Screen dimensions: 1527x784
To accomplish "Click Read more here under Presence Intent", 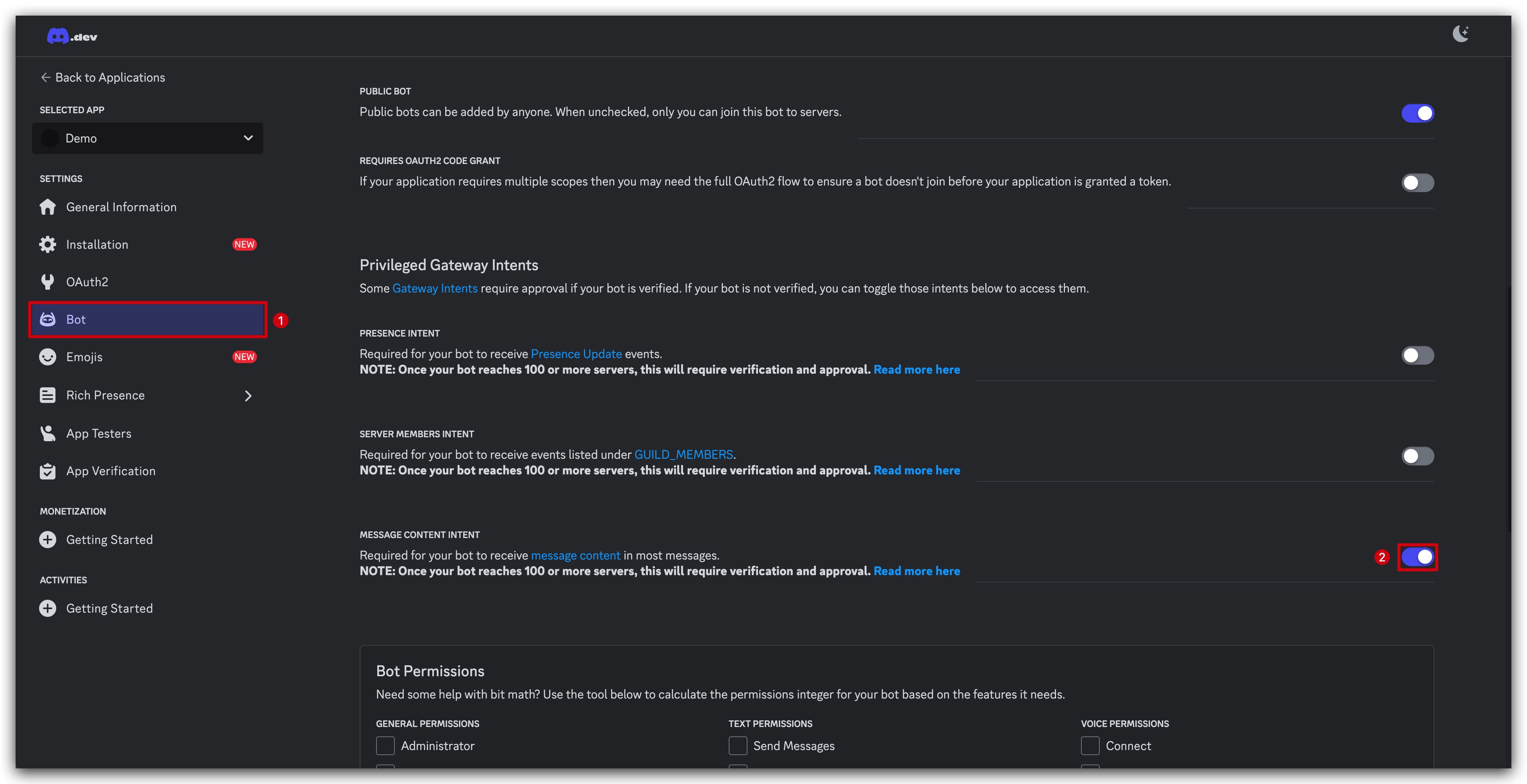I will point(917,369).
